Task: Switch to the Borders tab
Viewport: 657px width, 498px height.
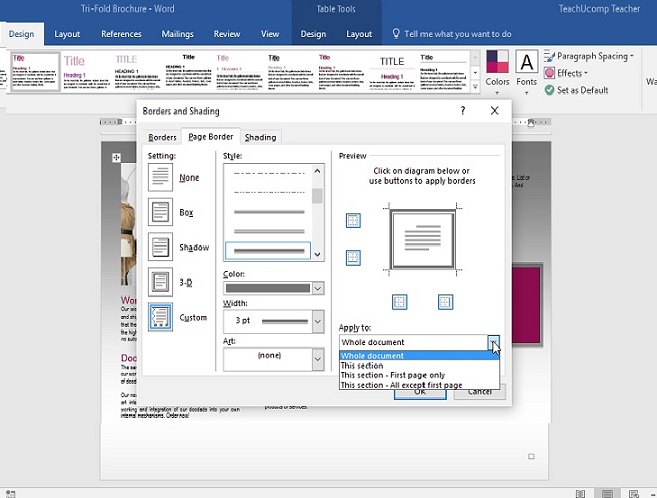Action: pyautogui.click(x=162, y=137)
